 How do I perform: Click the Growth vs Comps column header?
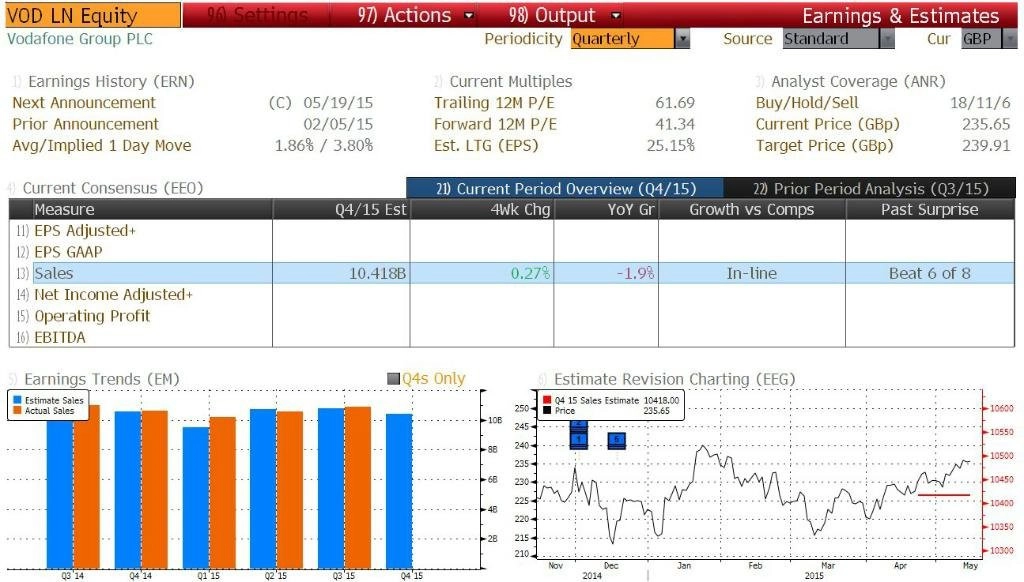(752, 209)
